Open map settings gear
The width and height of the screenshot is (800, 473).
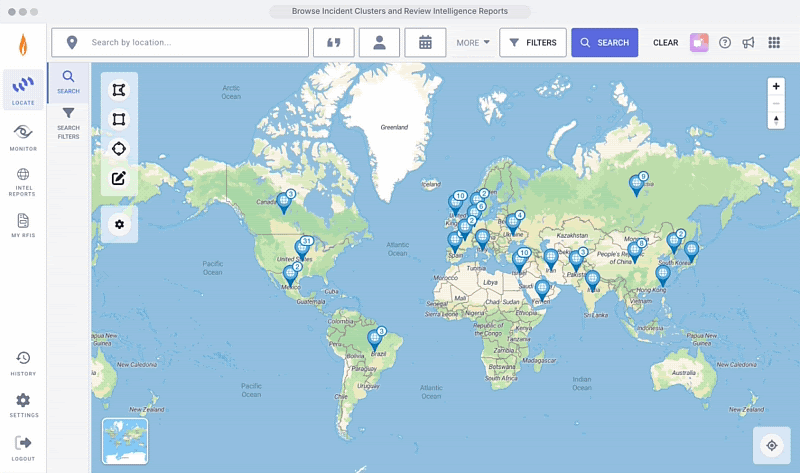pos(119,224)
